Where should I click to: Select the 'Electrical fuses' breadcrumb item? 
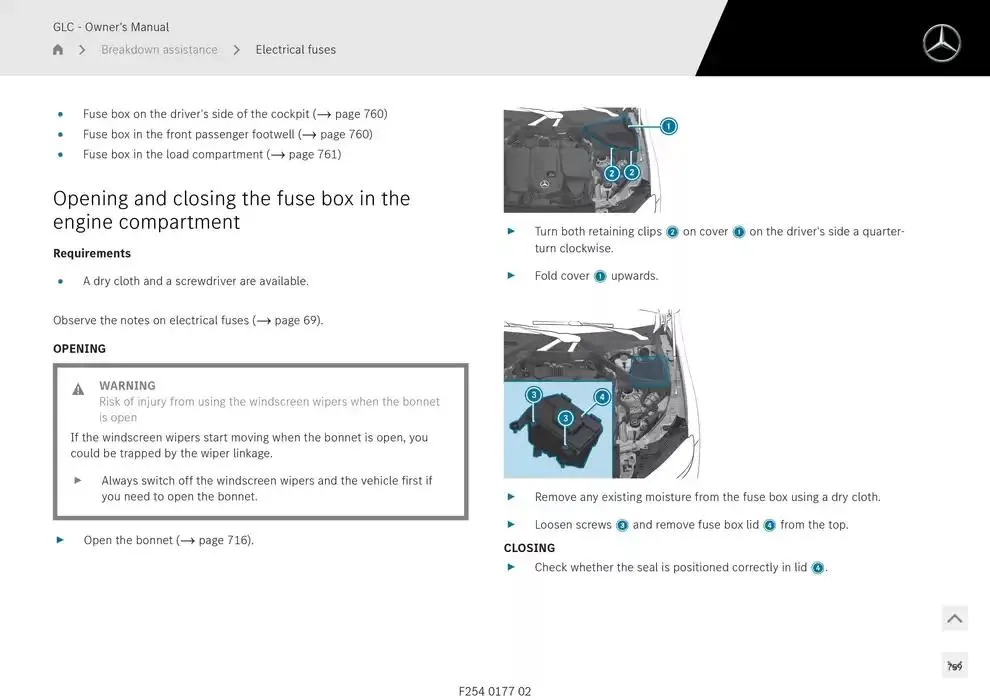pos(295,50)
